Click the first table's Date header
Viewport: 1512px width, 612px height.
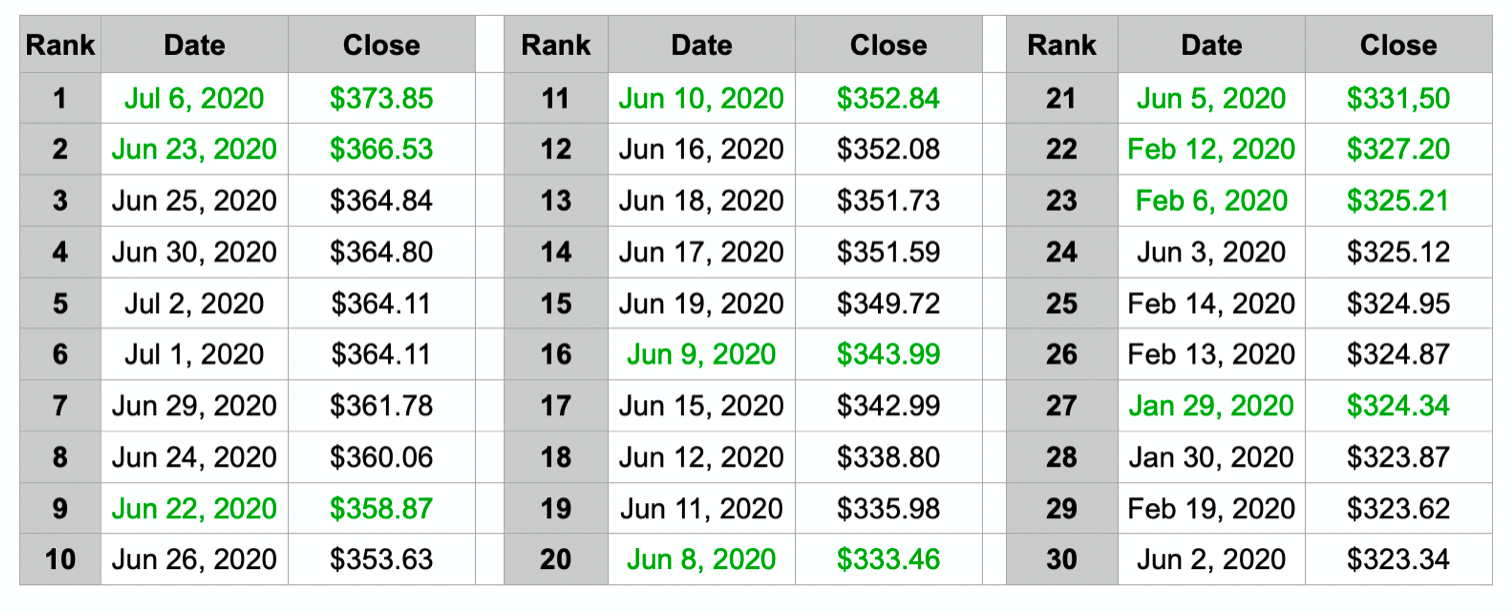(x=195, y=45)
